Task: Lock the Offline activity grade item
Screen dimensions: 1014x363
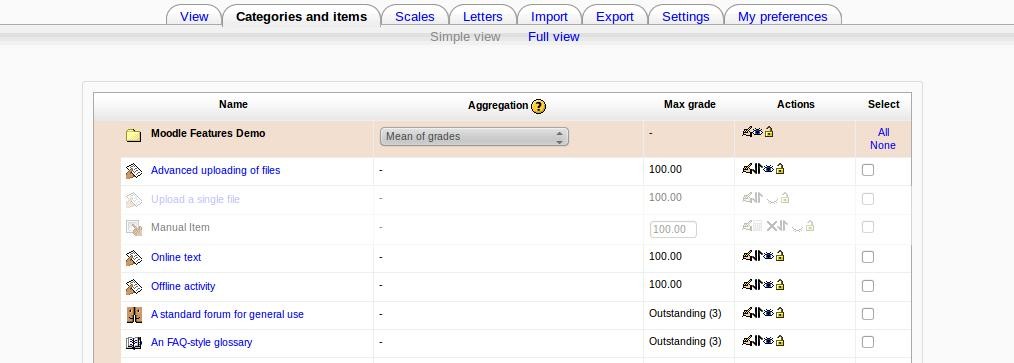Action: pyautogui.click(x=780, y=284)
